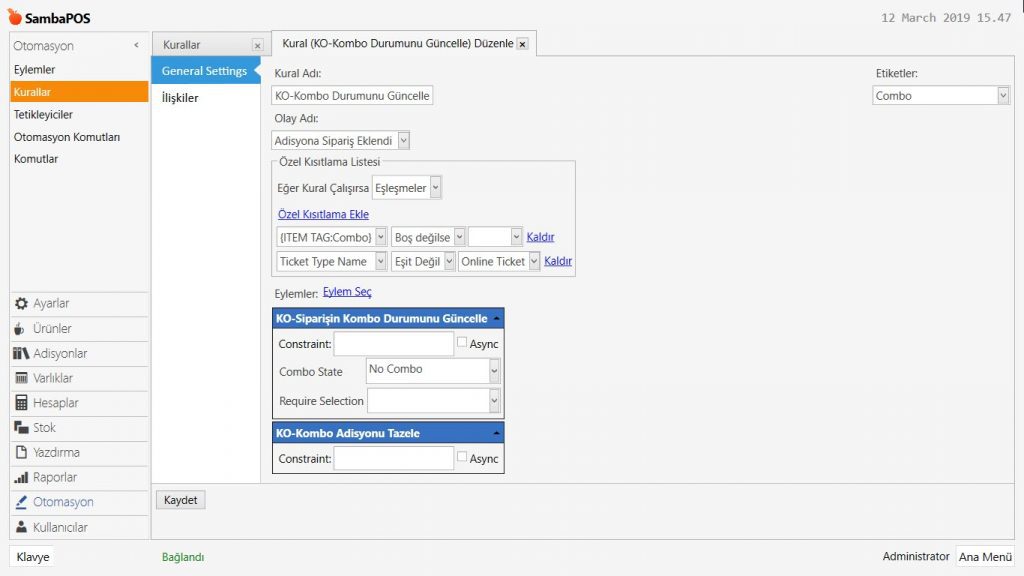This screenshot has width=1024, height=576.
Task: Open the Varlıklar module icon
Action: tap(21, 378)
